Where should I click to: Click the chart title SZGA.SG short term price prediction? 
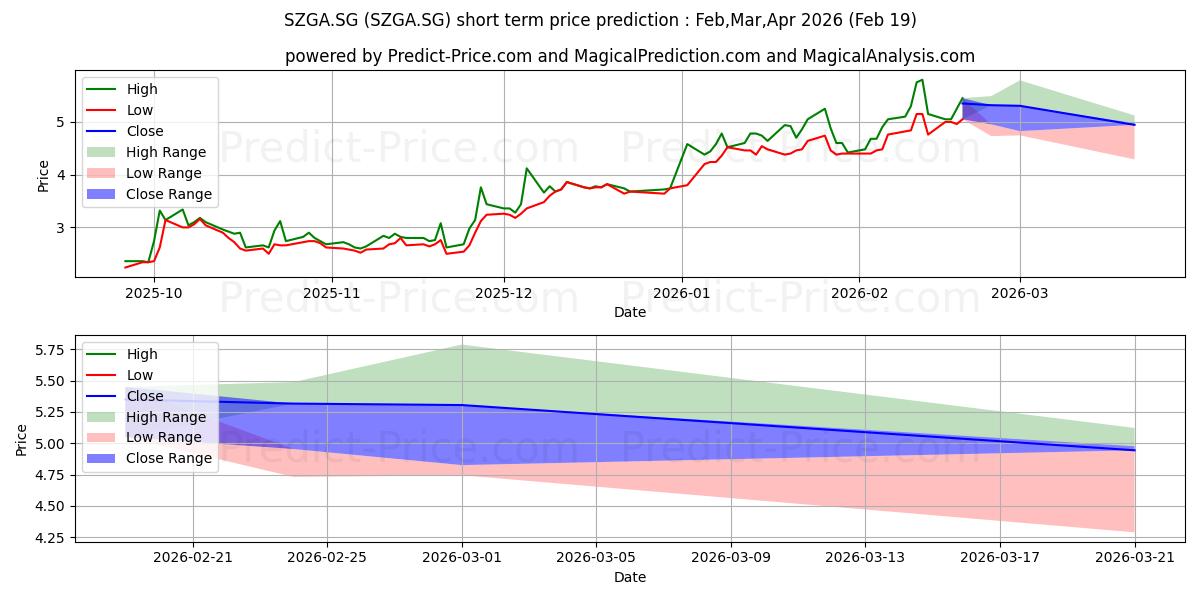coord(599,20)
